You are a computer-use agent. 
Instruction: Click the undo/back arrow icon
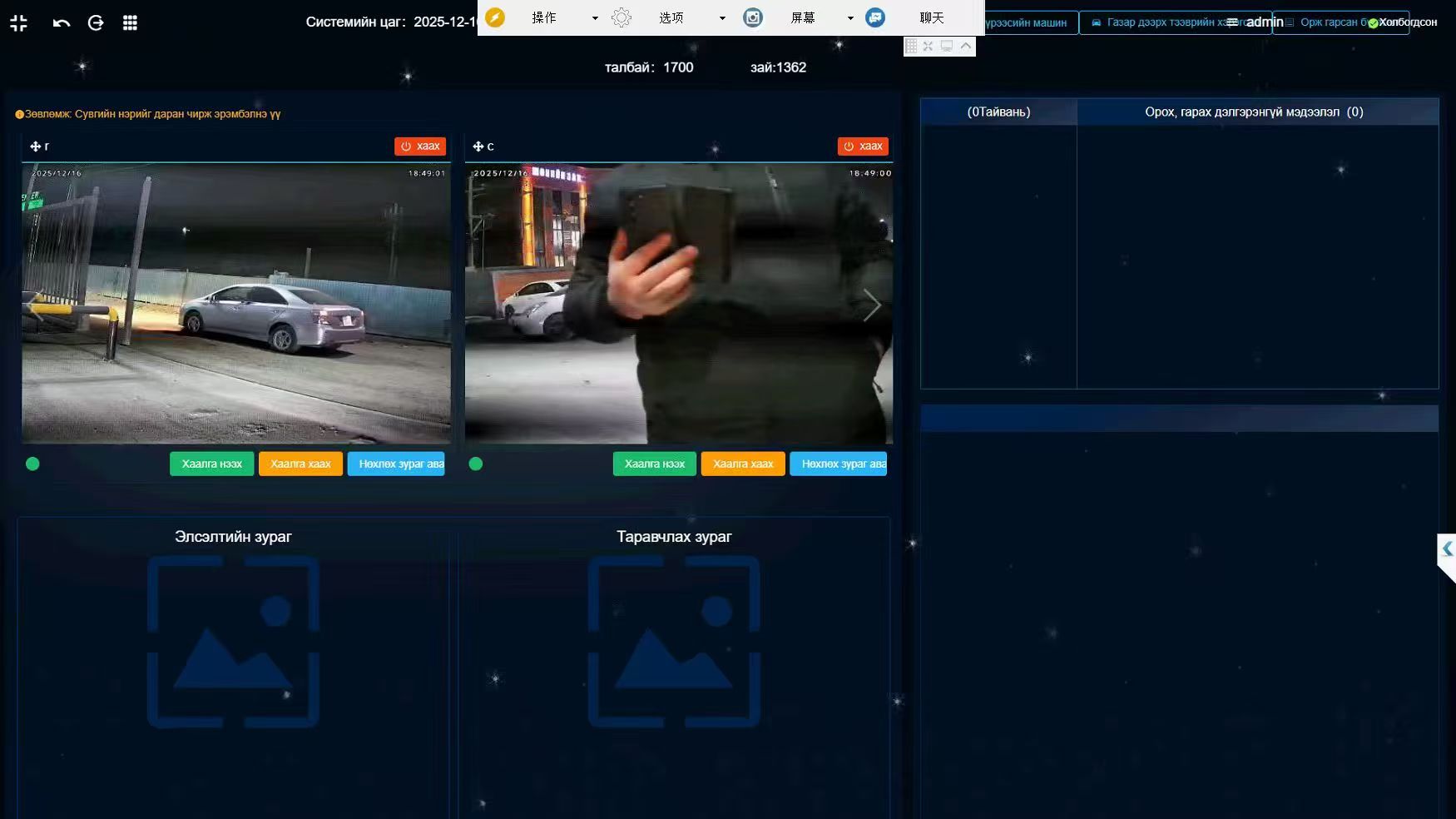click(x=62, y=22)
